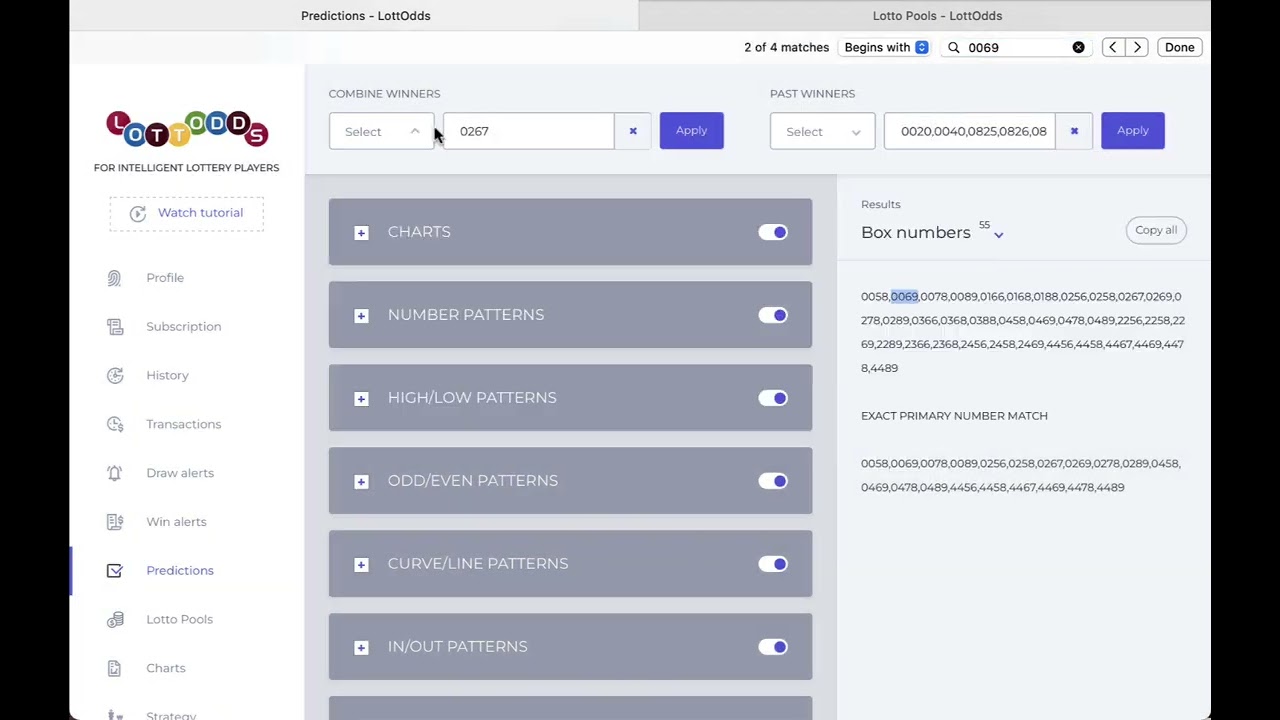Clear the 0069 find search text
Screen dimensions: 1280x720
tap(1078, 47)
